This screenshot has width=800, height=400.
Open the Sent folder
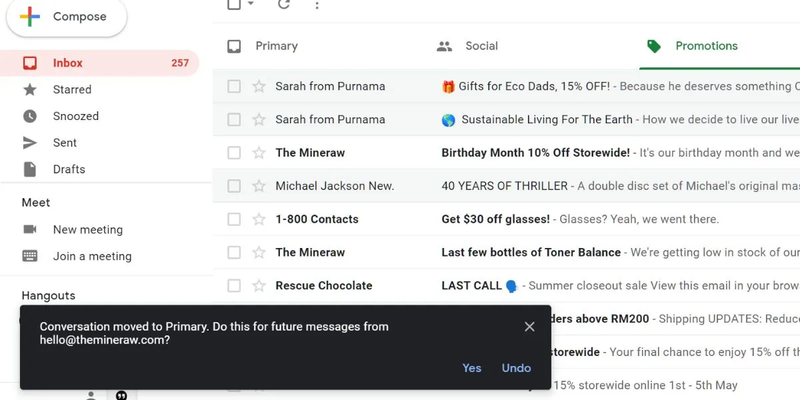[x=65, y=142]
